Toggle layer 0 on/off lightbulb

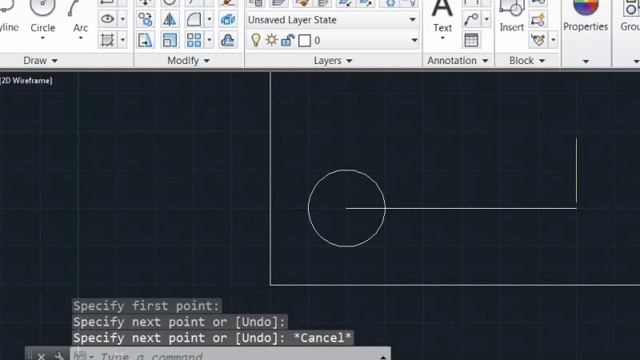(256, 40)
